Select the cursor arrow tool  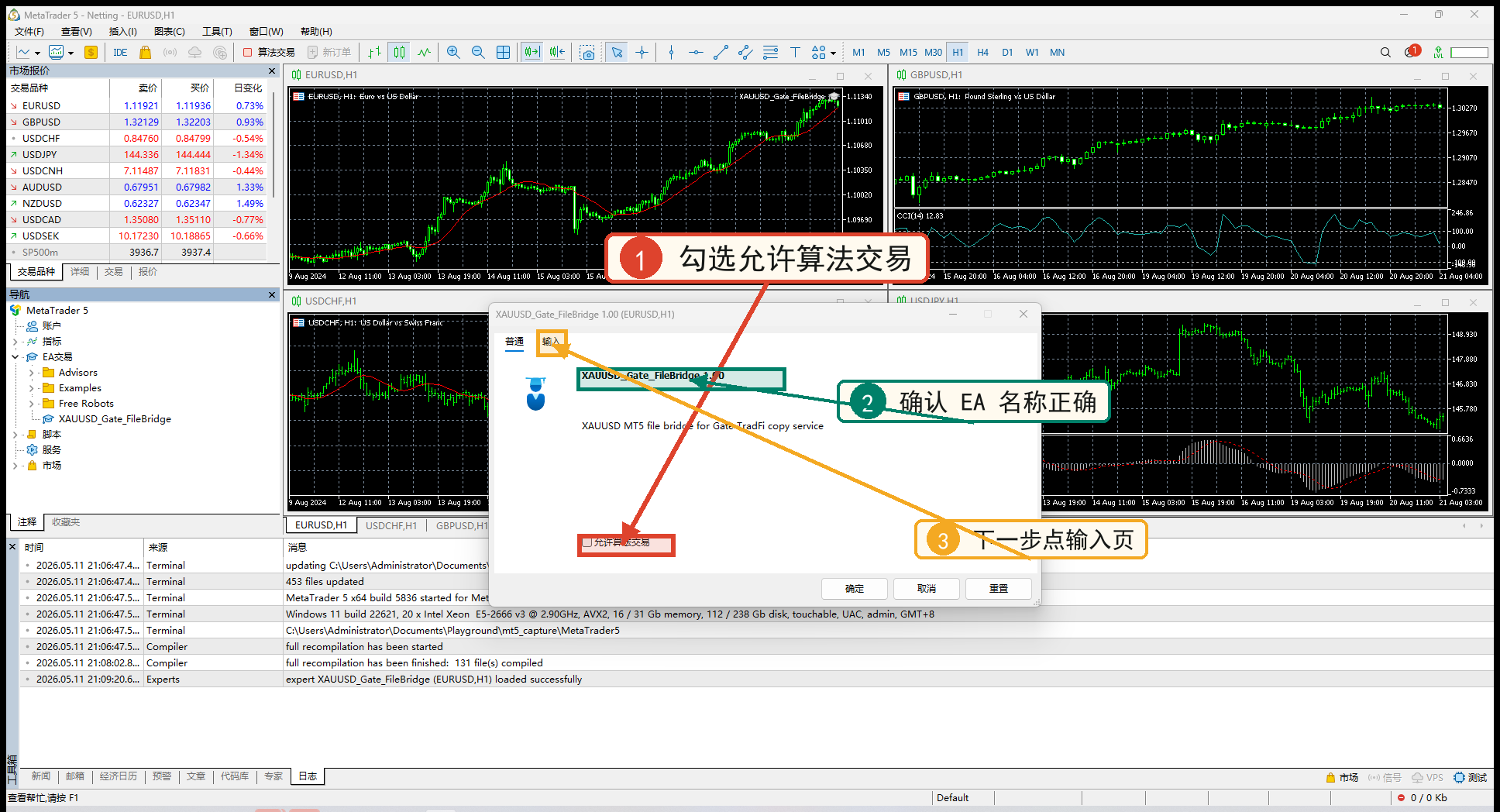tap(617, 53)
